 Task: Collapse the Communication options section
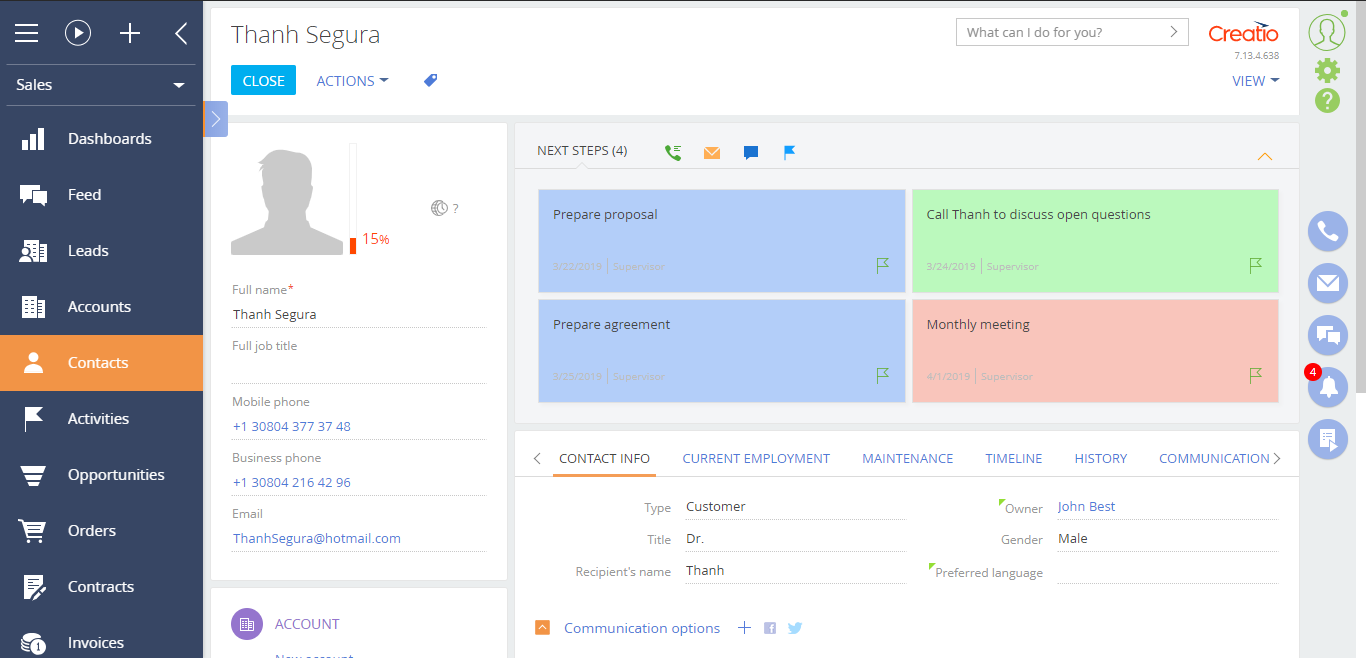click(542, 628)
